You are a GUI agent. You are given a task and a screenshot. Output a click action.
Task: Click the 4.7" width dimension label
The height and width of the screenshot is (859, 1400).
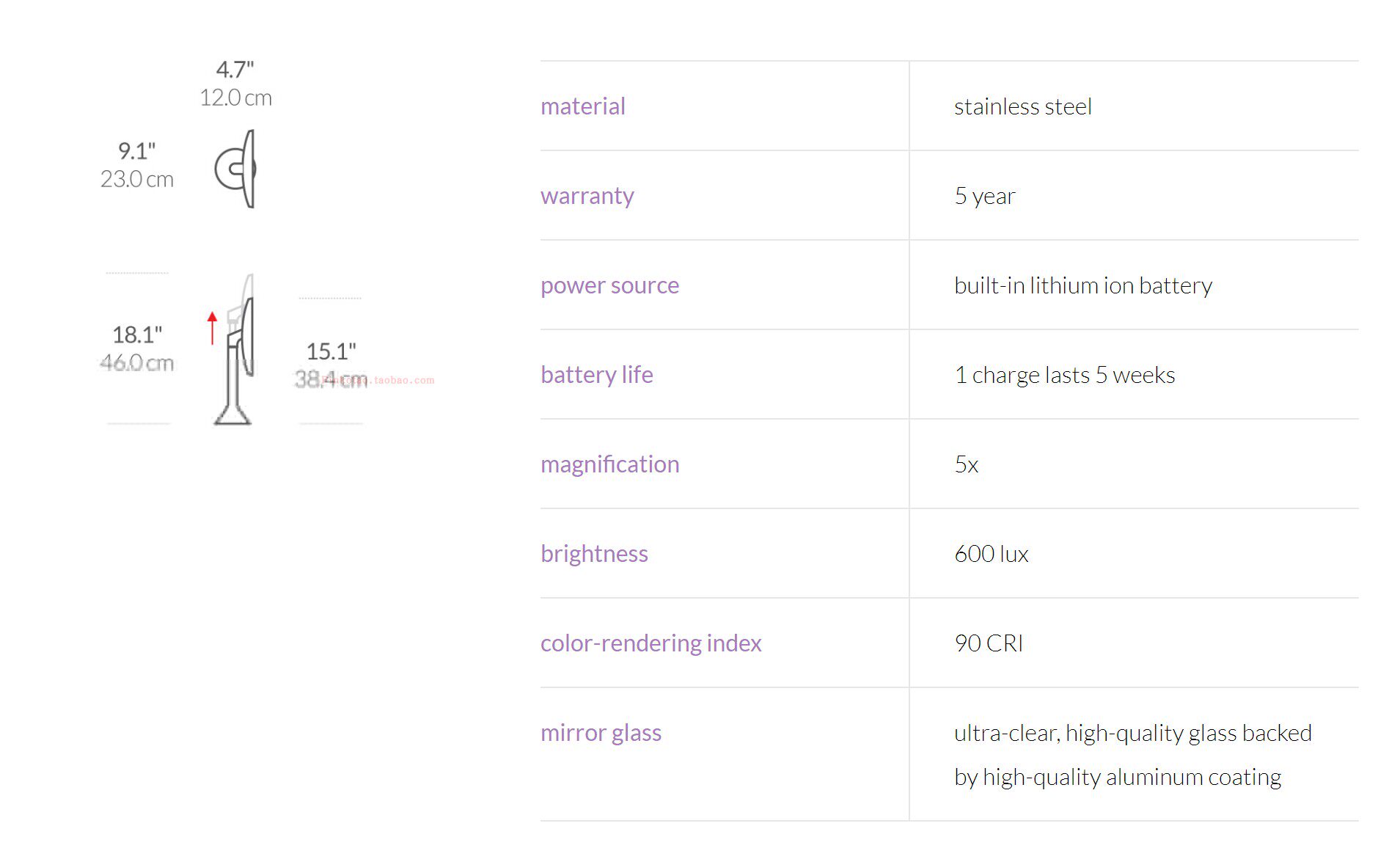pos(235,70)
